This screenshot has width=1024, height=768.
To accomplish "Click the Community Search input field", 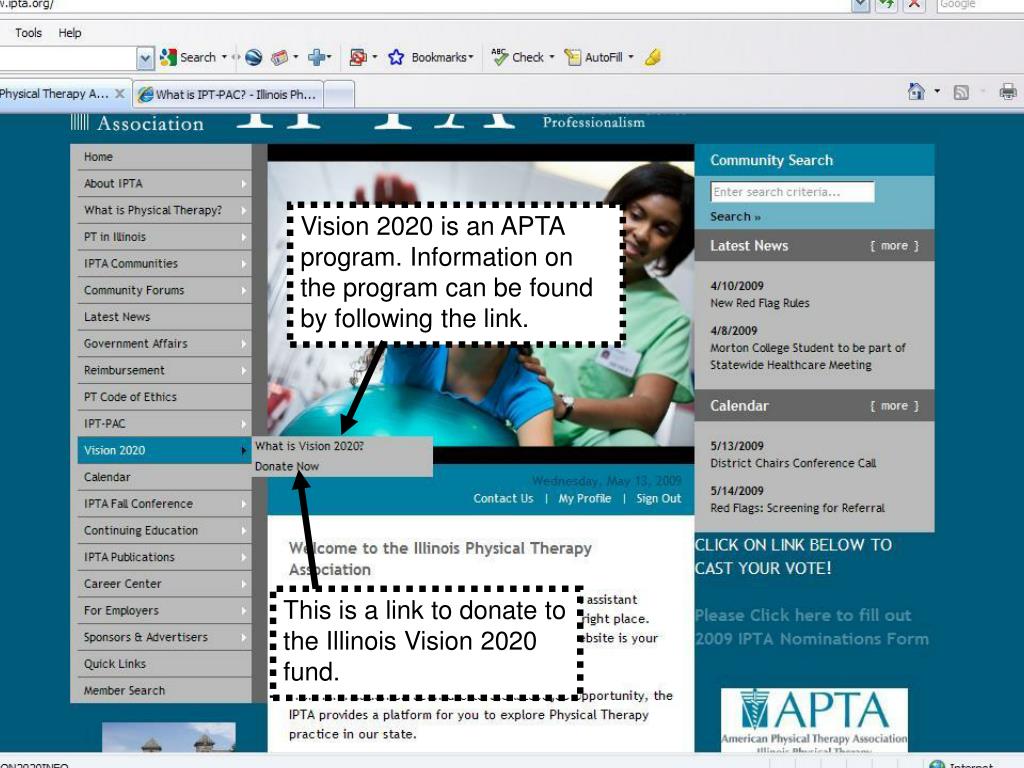I will pos(792,192).
